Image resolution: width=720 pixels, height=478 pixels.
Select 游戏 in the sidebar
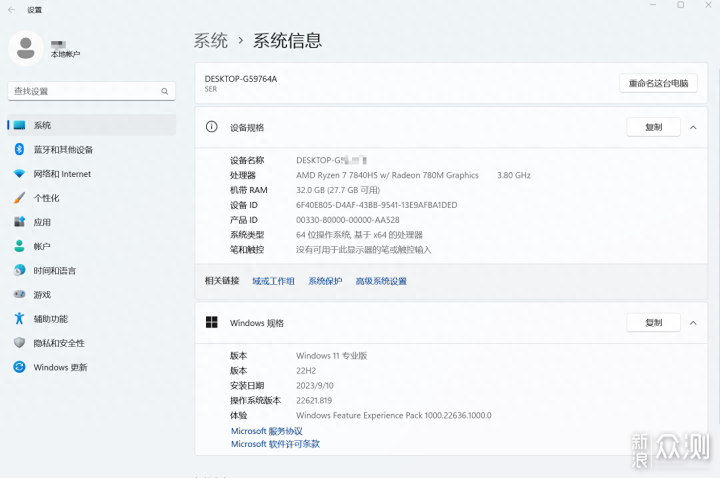coord(91,294)
